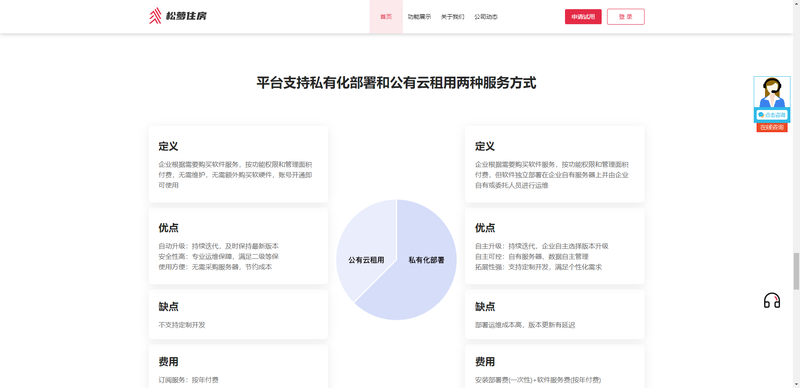Screen dimensions: 800x388
Task: Click text 使用方便：无需采购服务器，节约成本
Action: click(215, 266)
